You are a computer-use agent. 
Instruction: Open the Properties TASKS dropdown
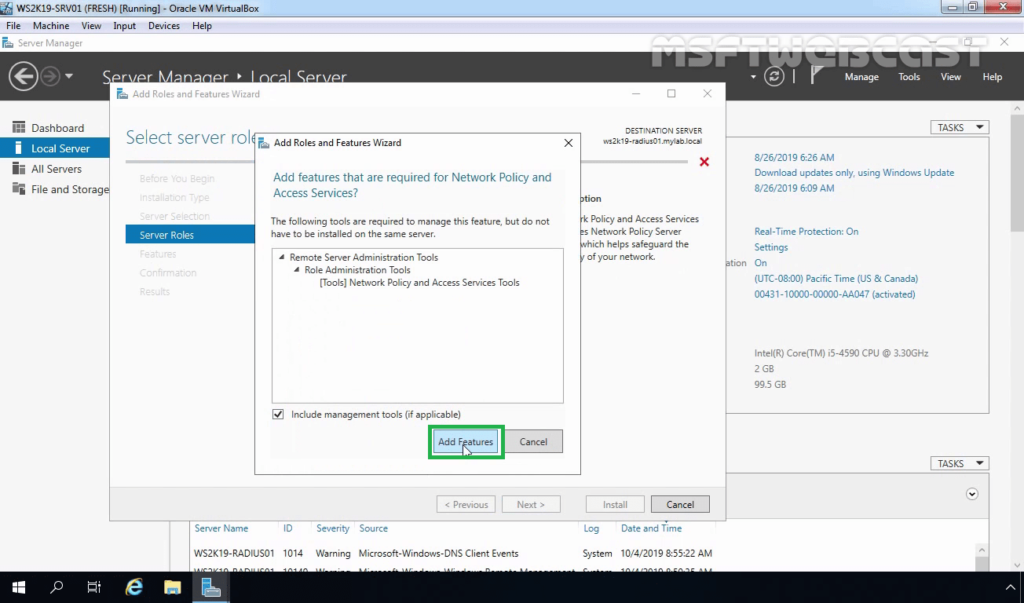[959, 127]
